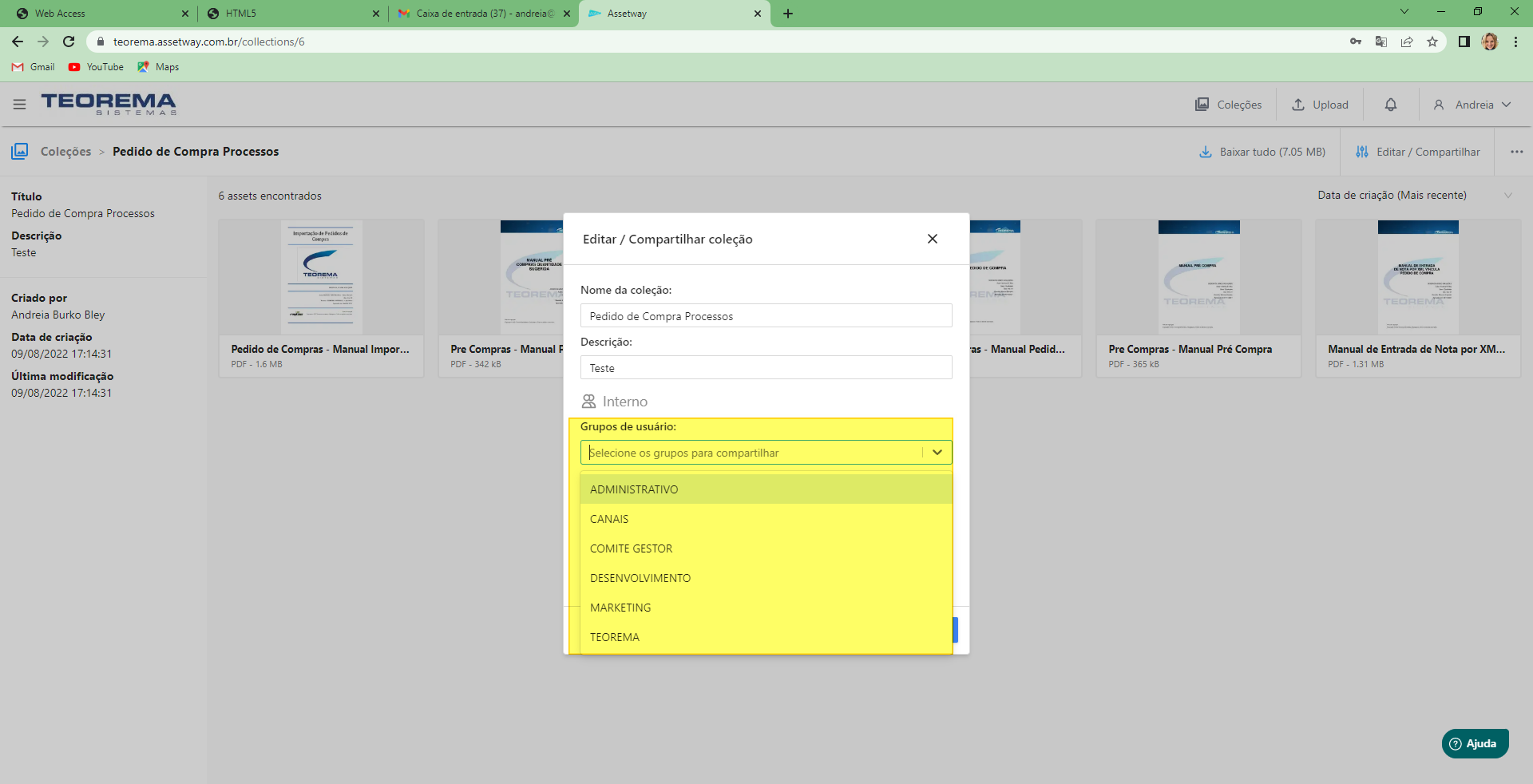Click the translate page icon
Viewport: 1533px width, 784px height.
(x=1381, y=42)
